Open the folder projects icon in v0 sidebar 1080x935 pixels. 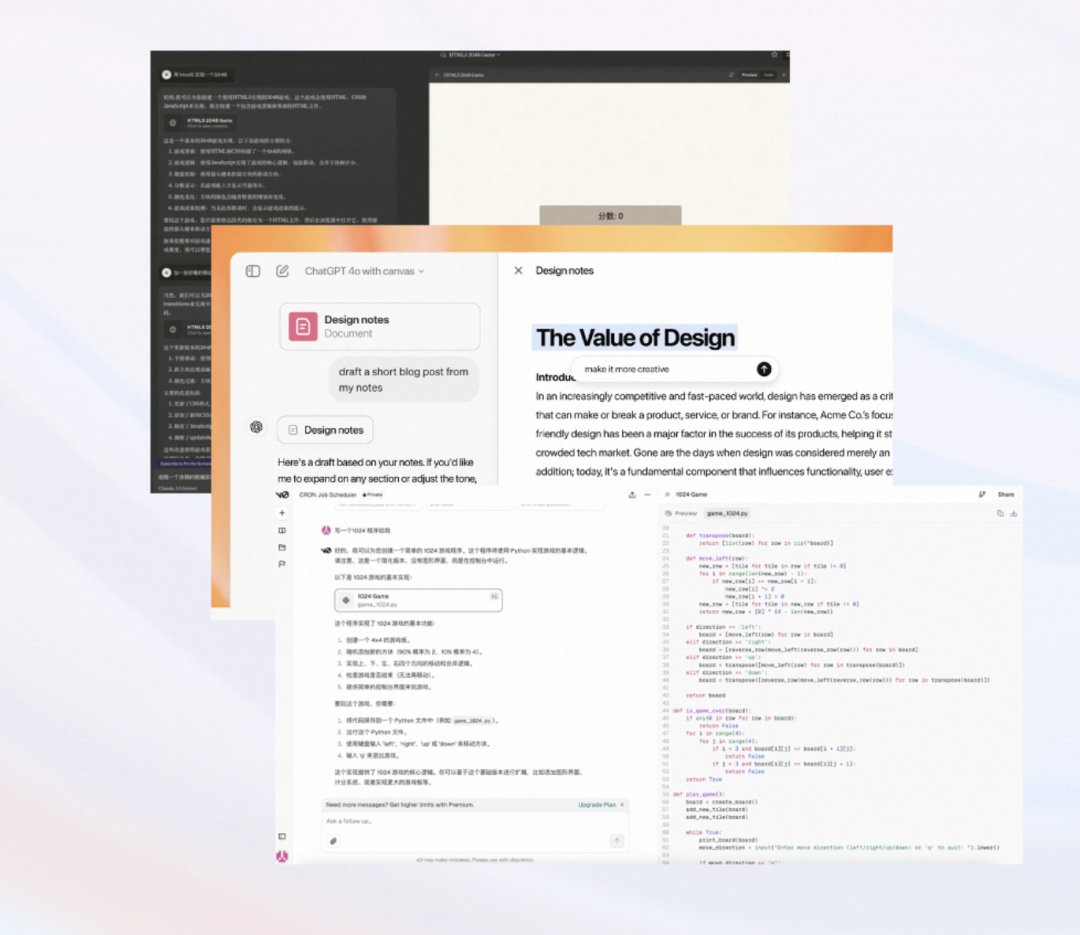(282, 547)
